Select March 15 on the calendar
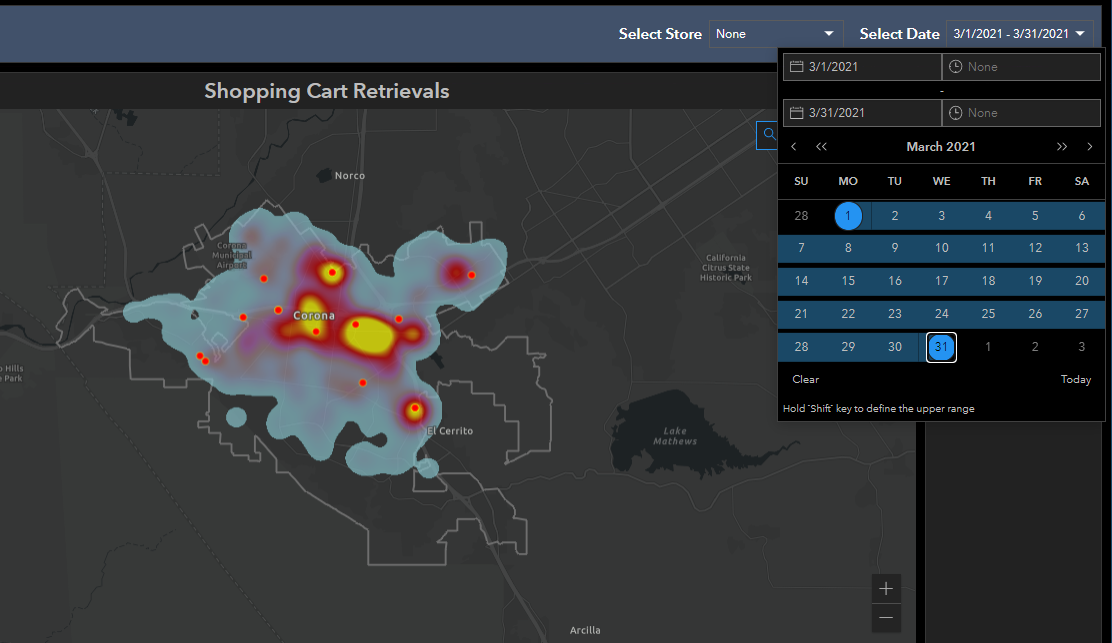The width and height of the screenshot is (1112, 643). pyautogui.click(x=848, y=281)
